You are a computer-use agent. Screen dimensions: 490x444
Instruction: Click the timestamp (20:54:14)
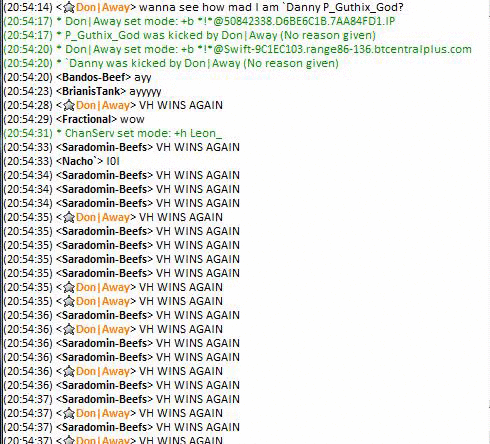click(x=28, y=7)
